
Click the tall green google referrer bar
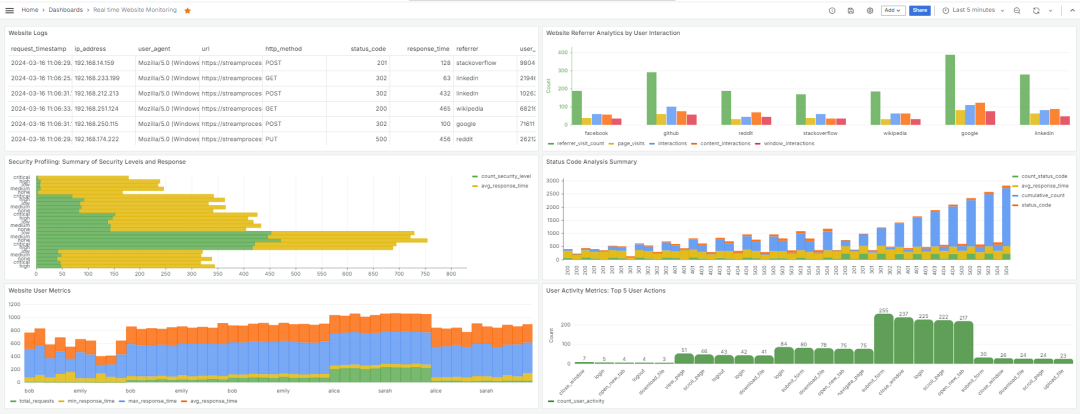point(950,90)
